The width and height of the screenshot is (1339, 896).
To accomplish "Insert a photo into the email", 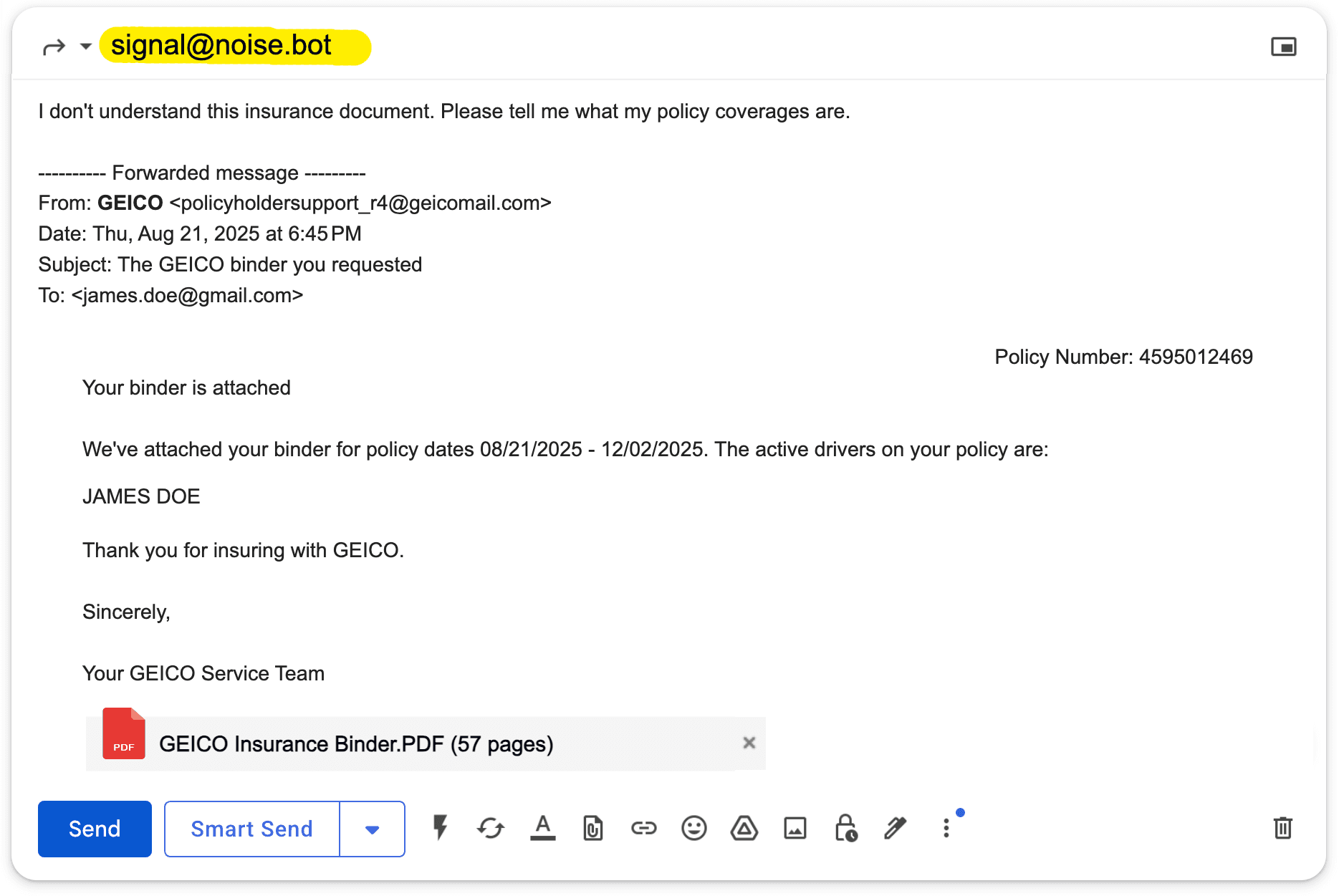I will (795, 829).
